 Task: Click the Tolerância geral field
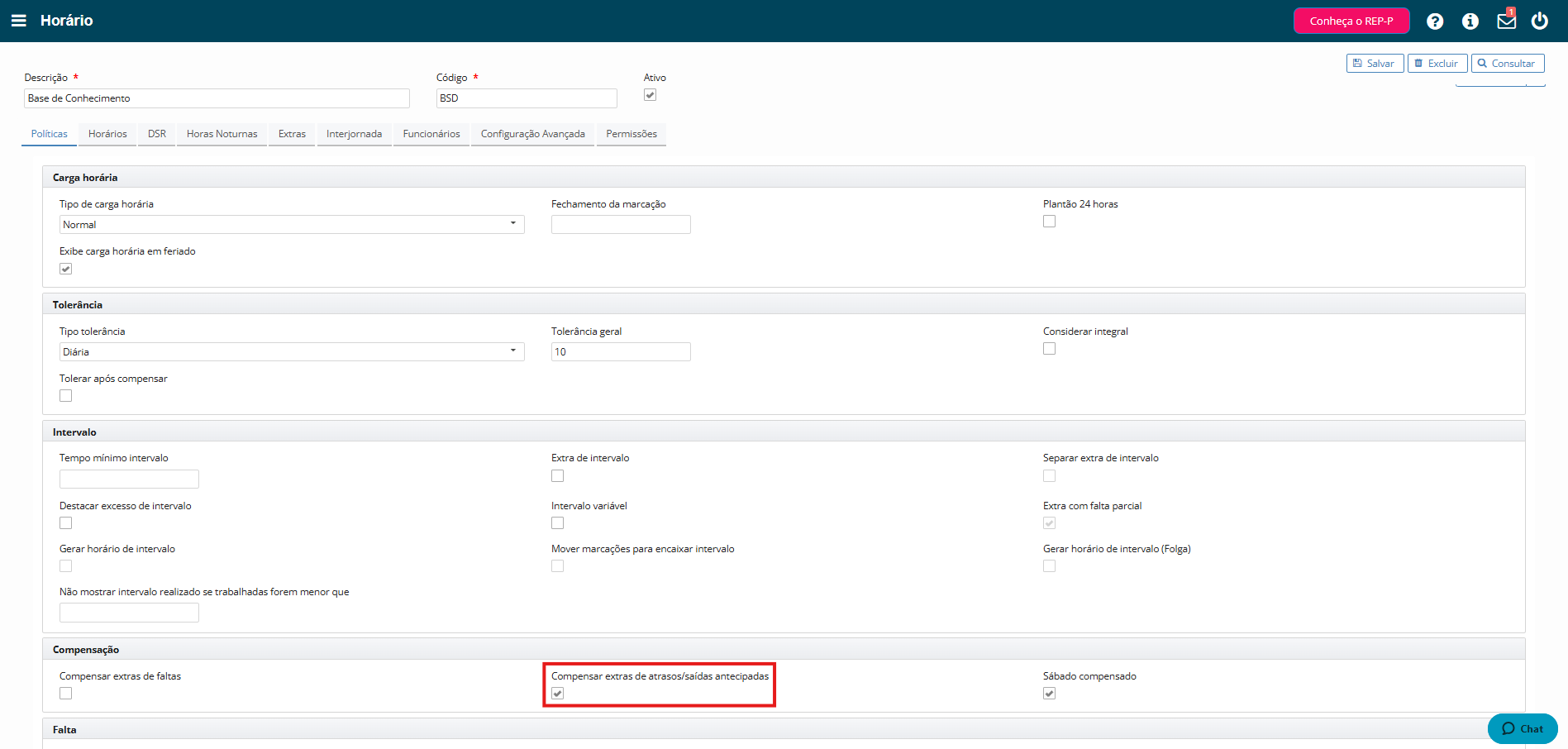pyautogui.click(x=621, y=352)
